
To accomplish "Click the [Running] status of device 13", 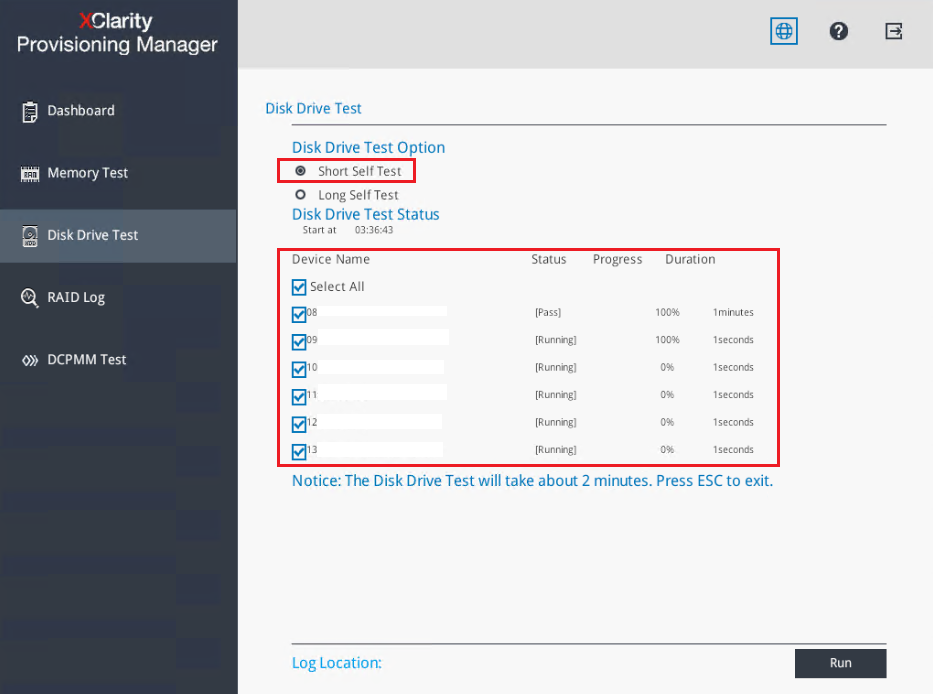I will tap(556, 449).
